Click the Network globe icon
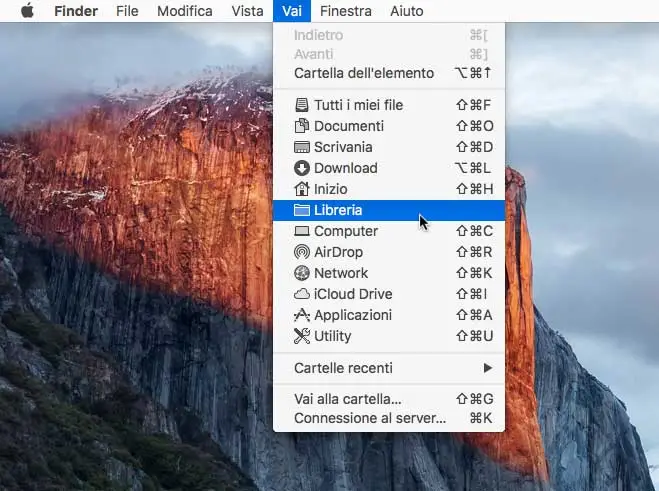The image size is (659, 491). click(x=301, y=273)
